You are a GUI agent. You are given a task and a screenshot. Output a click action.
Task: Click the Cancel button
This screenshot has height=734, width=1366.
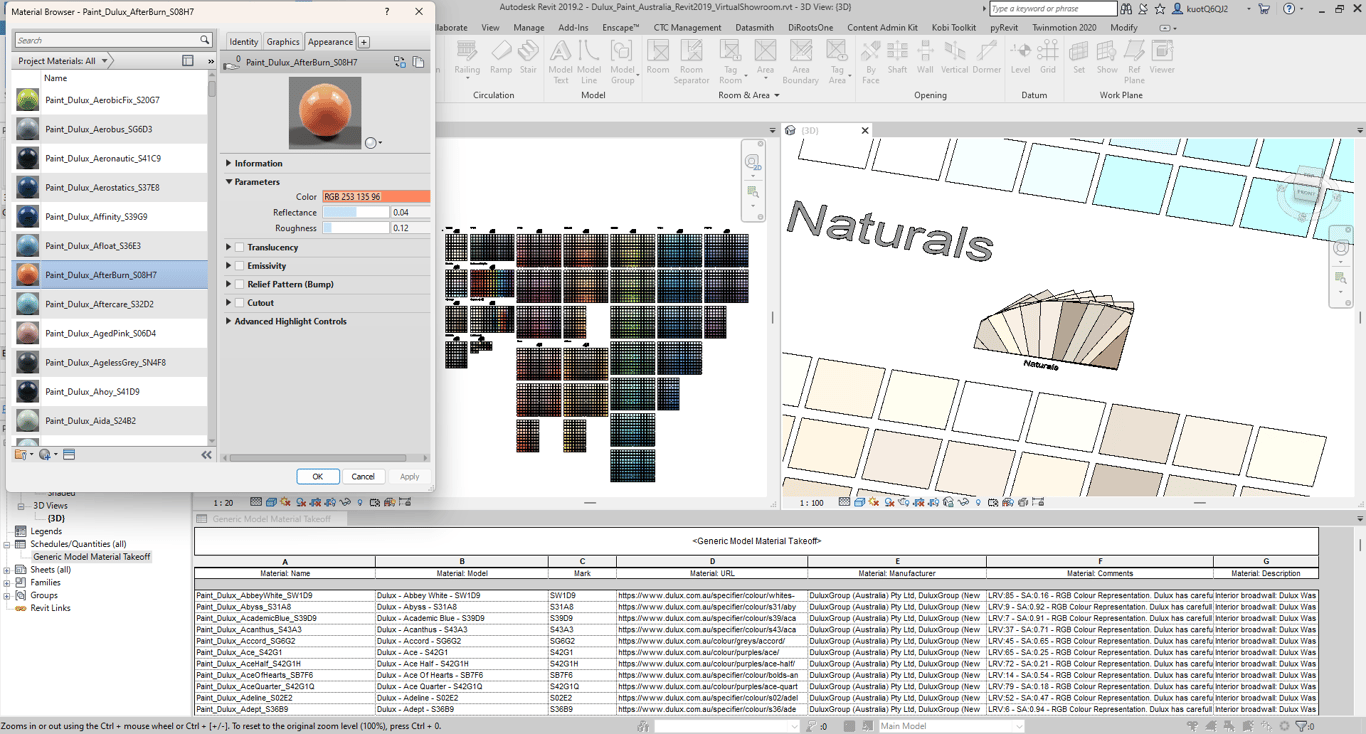click(363, 477)
